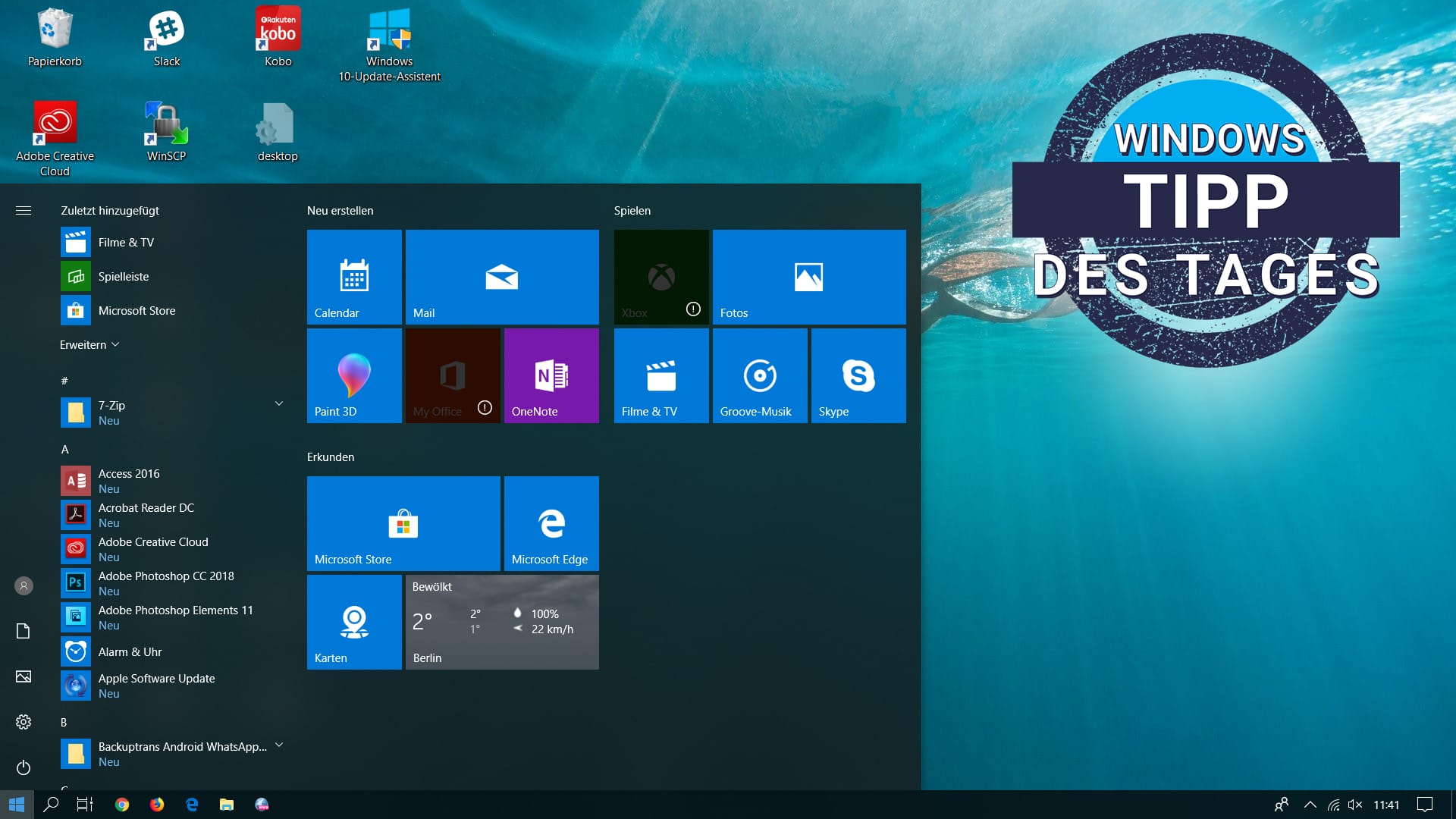
Task: Click the taskbar clock showing 11:41
Action: click(x=1386, y=805)
